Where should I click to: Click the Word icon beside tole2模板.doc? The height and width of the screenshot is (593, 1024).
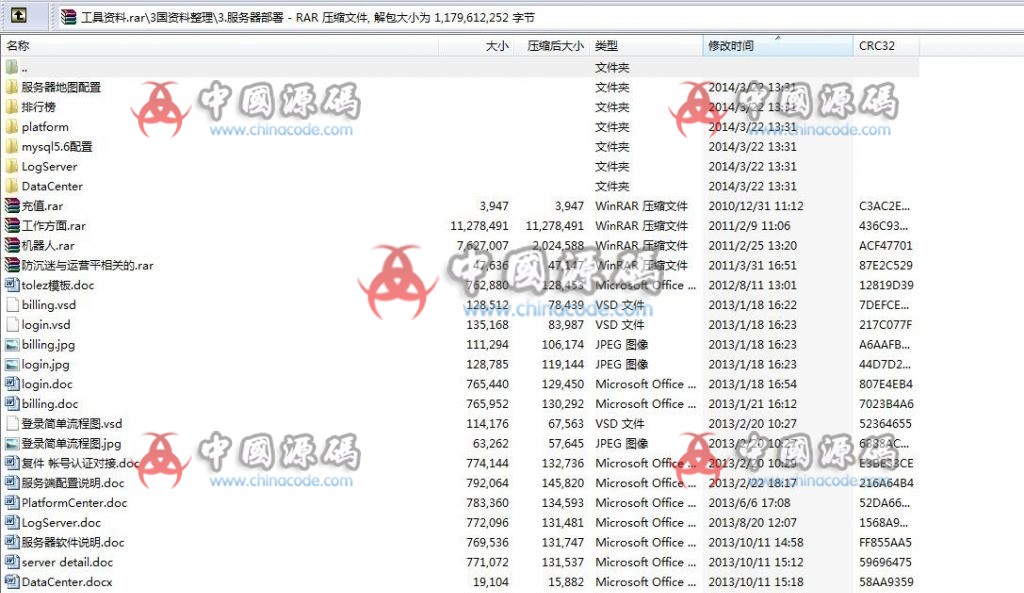pos(13,285)
